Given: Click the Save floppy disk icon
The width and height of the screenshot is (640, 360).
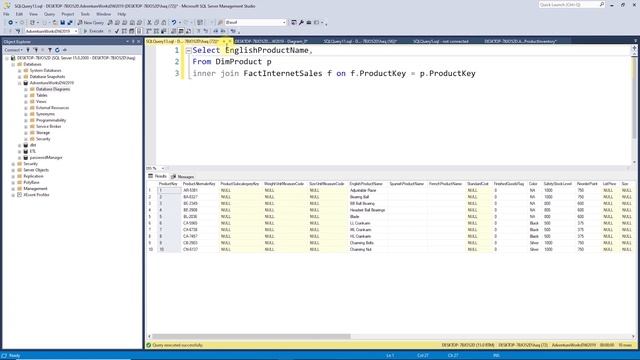Looking at the screenshot, I should pyautogui.click(x=62, y=22).
